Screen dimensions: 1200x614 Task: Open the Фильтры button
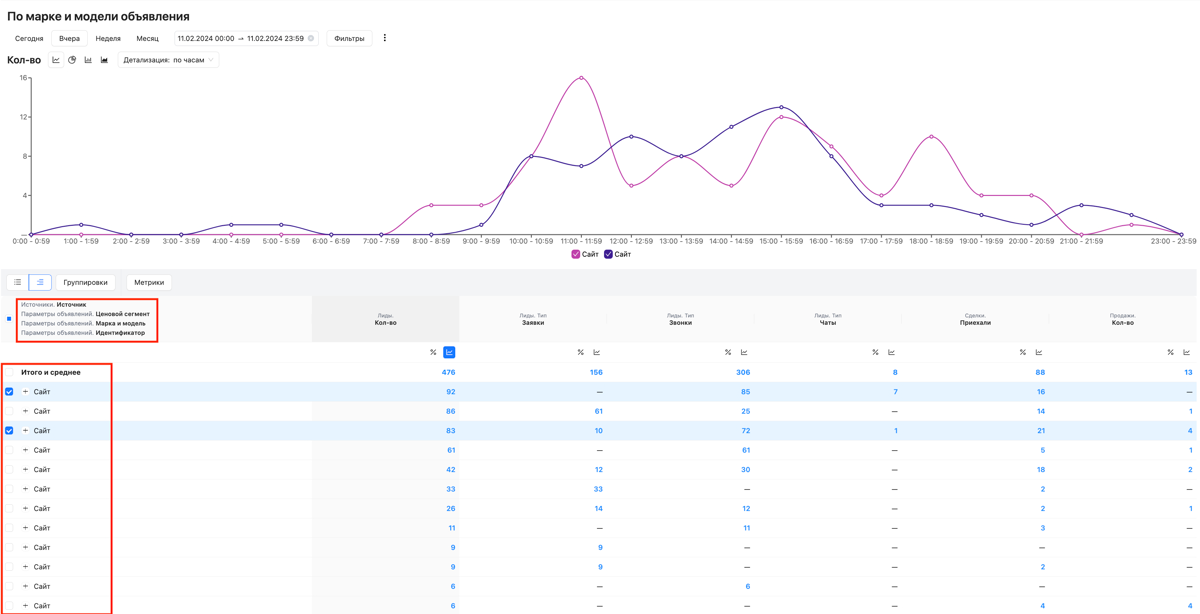click(x=349, y=39)
